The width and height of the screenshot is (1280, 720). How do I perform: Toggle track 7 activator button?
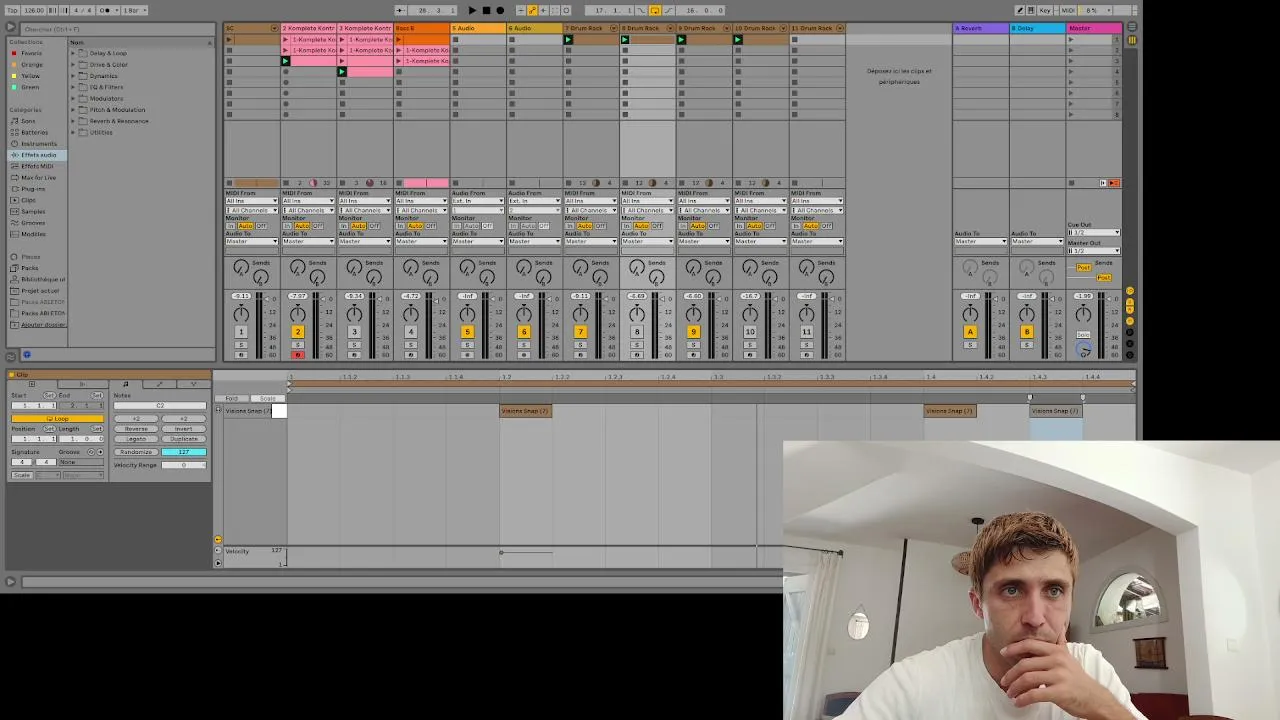click(580, 332)
